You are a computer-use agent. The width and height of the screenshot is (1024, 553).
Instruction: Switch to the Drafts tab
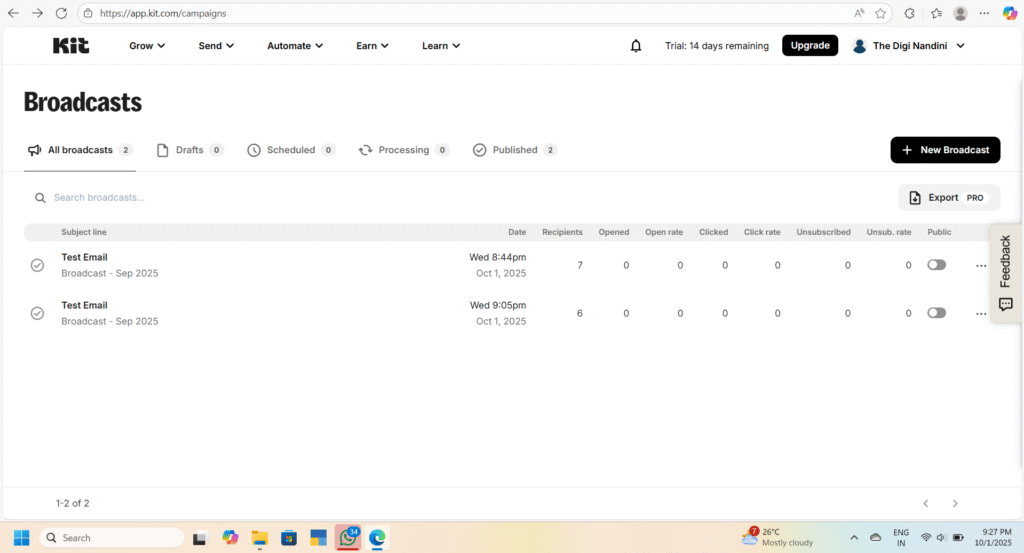pos(189,150)
